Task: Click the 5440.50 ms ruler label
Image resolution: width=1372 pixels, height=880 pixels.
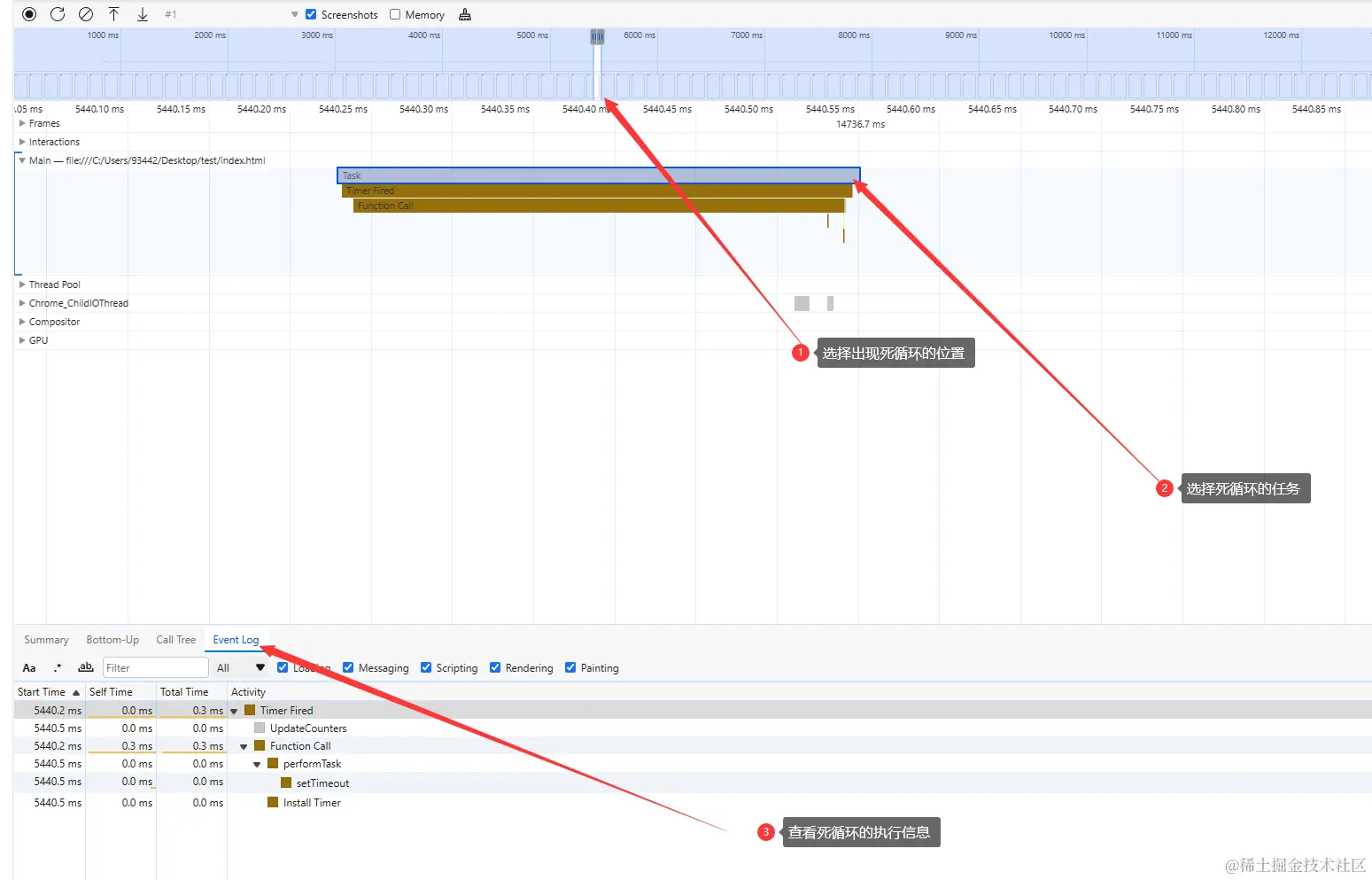Action: pos(748,109)
